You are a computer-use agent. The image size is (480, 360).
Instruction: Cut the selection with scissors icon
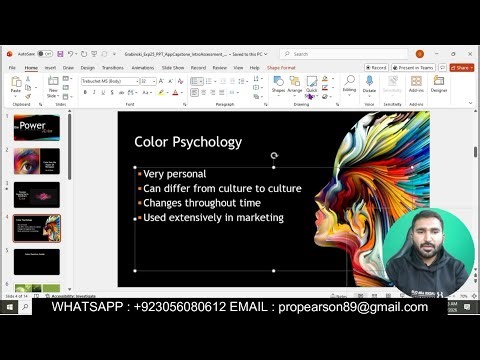point(28,79)
